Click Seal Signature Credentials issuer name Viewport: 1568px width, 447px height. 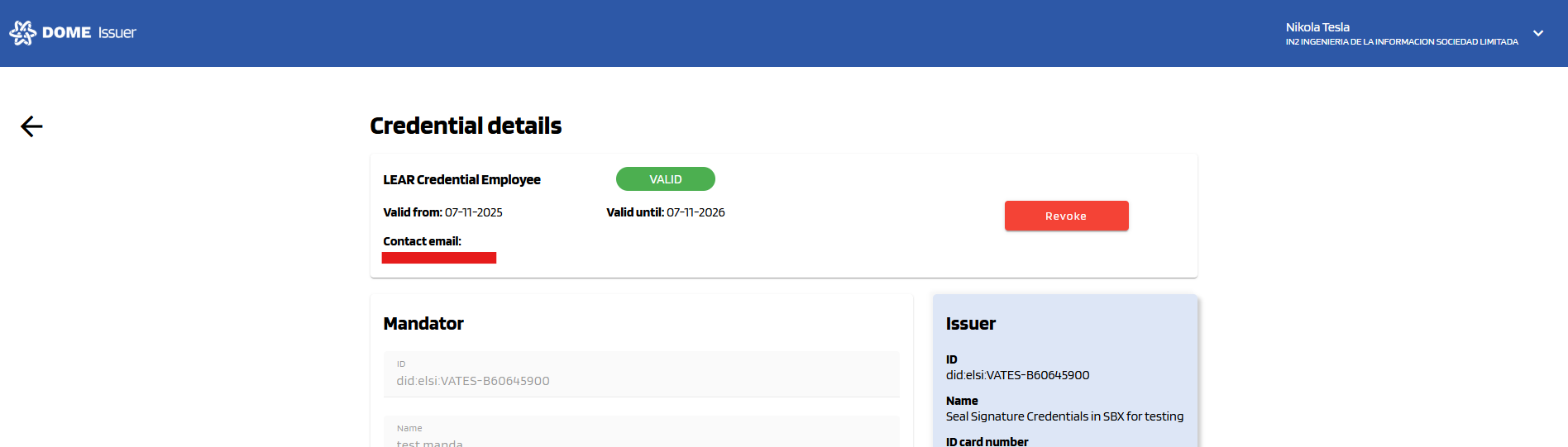[x=1064, y=416]
